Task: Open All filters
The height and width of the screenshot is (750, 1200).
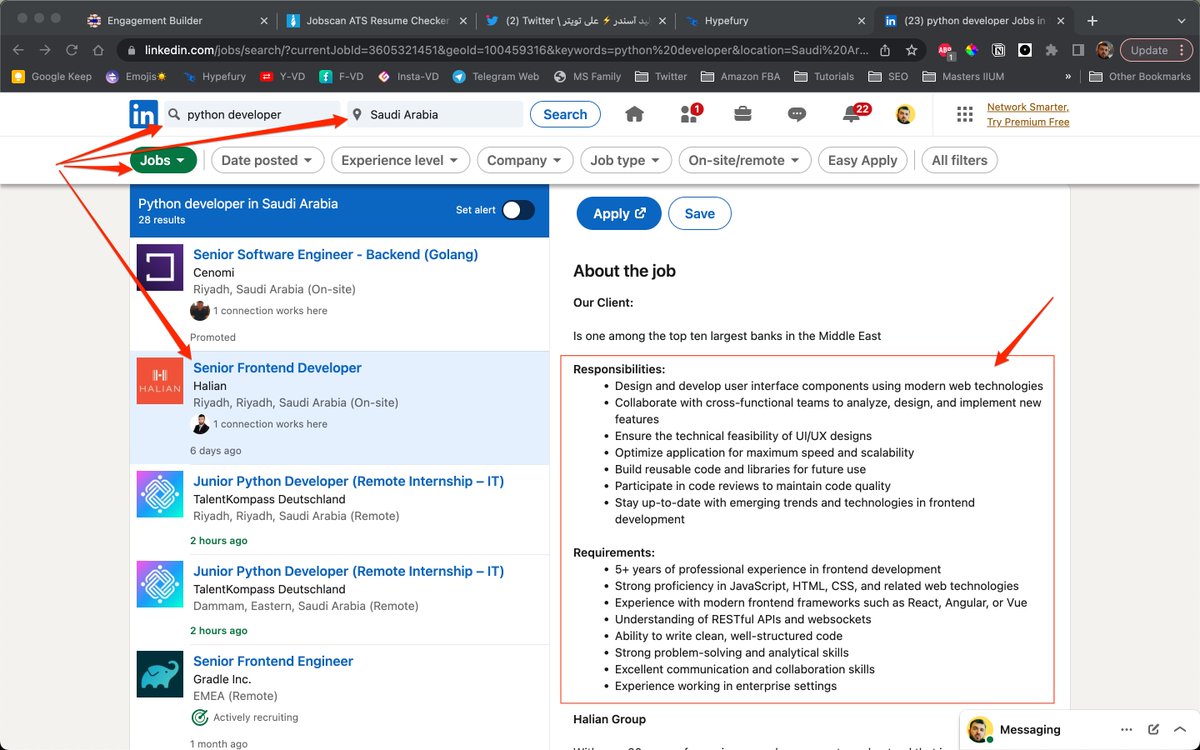Action: click(959, 160)
